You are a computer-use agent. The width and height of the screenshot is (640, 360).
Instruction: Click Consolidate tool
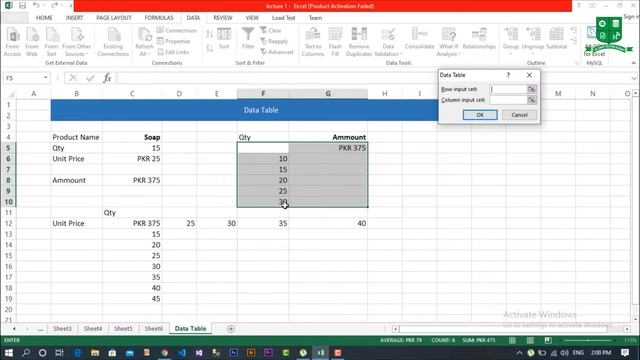tap(419, 39)
